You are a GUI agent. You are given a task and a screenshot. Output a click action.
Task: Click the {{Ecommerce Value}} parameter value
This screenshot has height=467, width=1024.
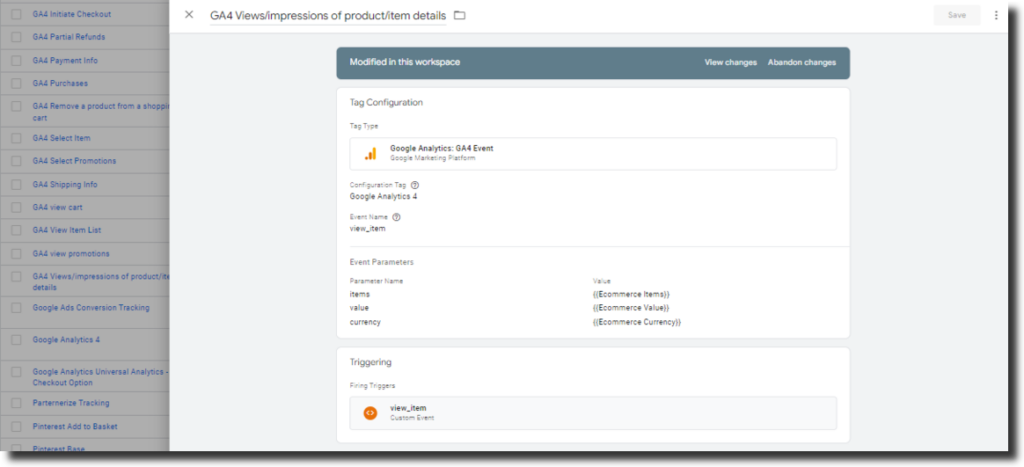pos(632,308)
